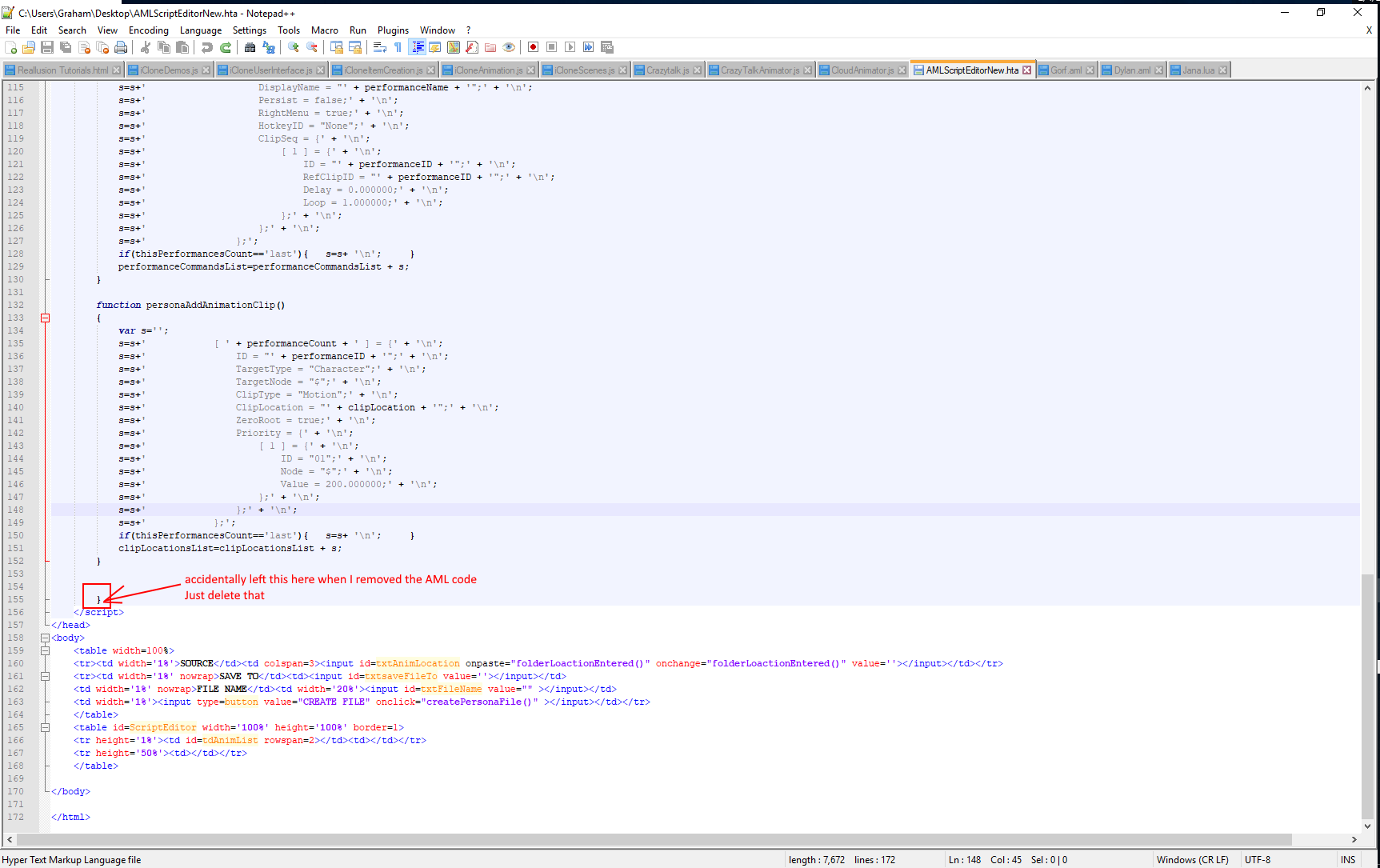Screen dimensions: 1380x868
Task: Click the UTF-8 encoding status entry
Action: (x=1258, y=860)
